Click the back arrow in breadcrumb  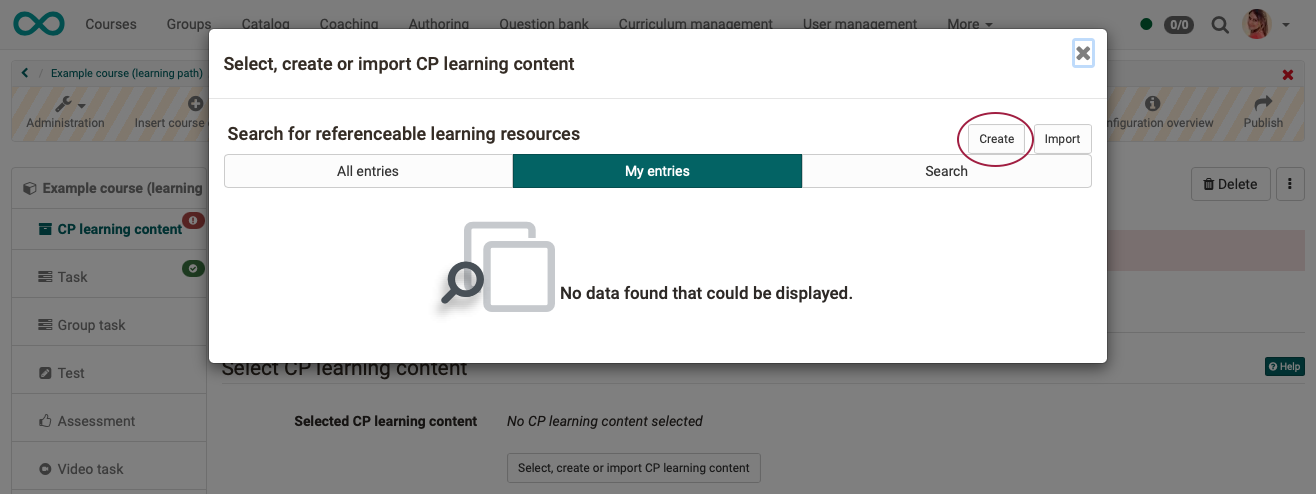pyautogui.click(x=25, y=73)
